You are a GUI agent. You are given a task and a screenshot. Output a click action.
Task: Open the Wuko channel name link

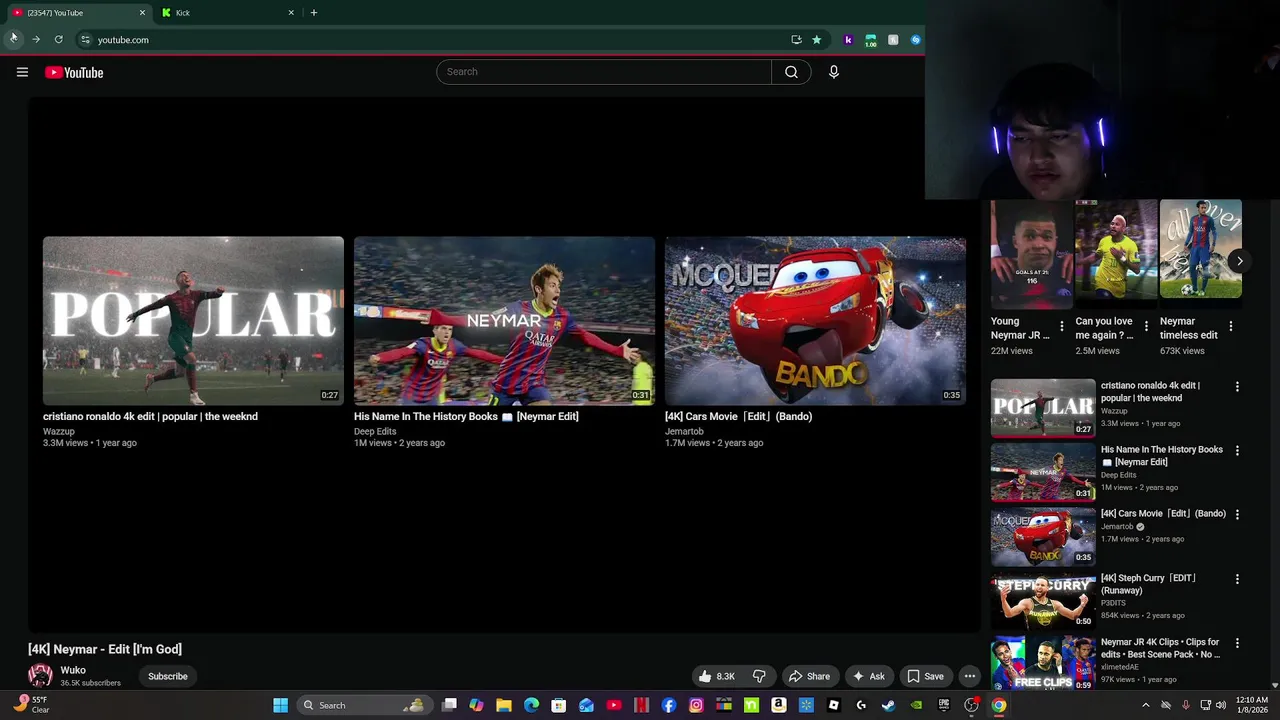click(x=73, y=670)
